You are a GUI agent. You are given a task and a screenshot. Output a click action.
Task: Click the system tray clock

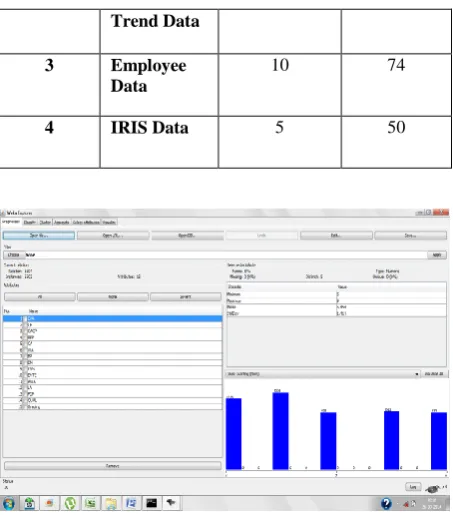click(432, 504)
